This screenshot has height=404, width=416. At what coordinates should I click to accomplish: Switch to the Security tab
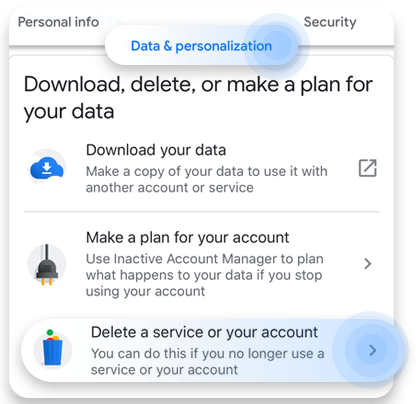330,22
